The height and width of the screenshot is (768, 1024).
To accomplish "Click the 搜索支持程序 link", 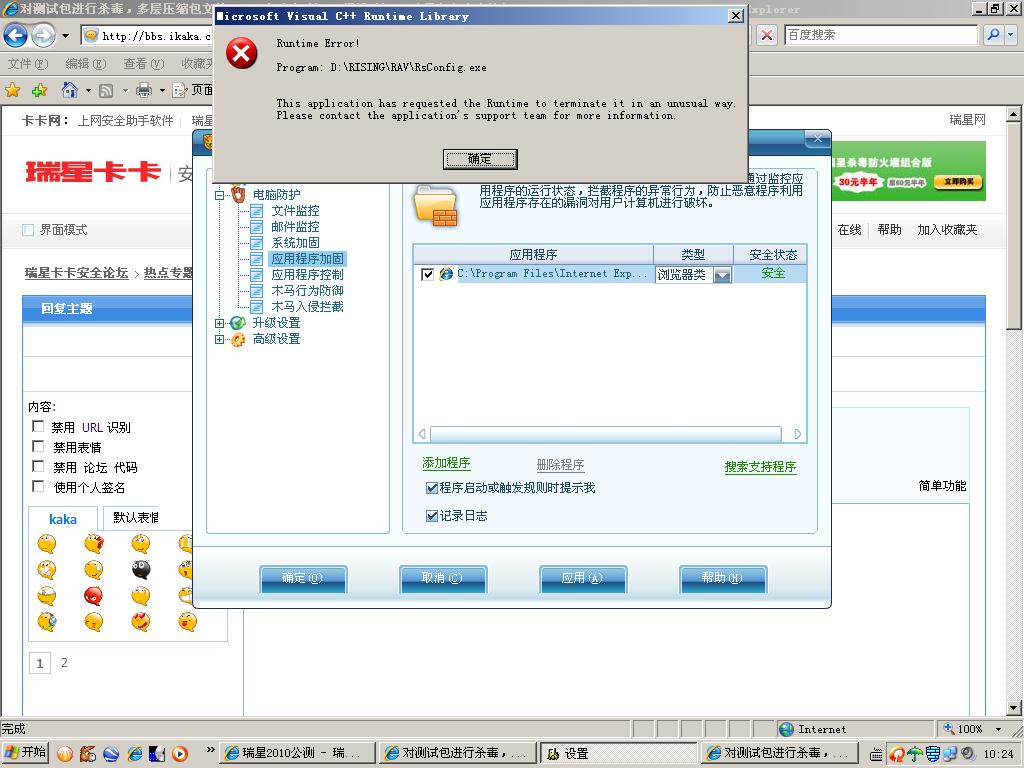I will click(760, 467).
